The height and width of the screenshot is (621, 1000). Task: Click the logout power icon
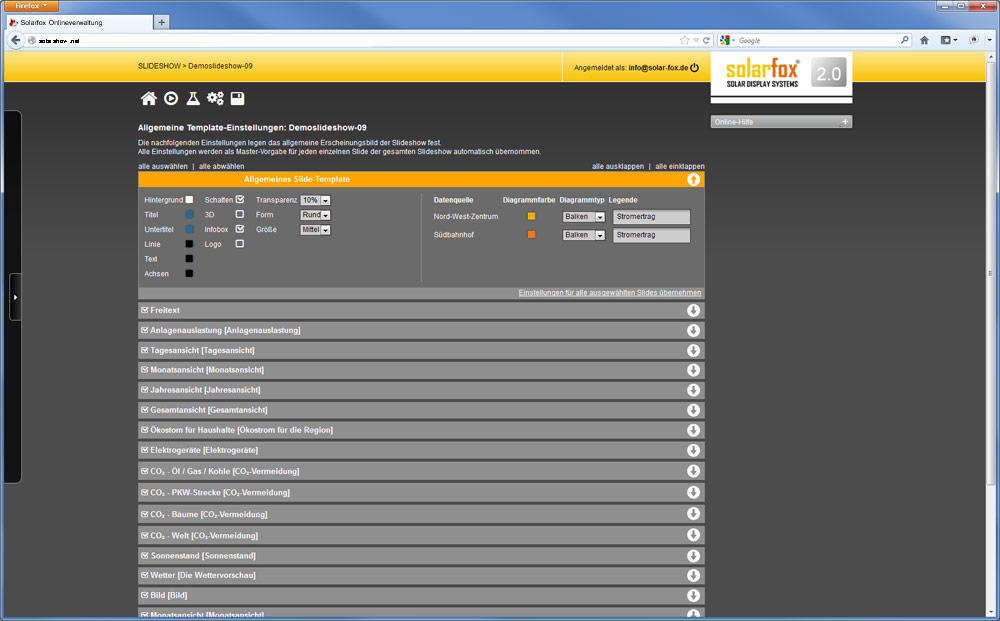[695, 68]
